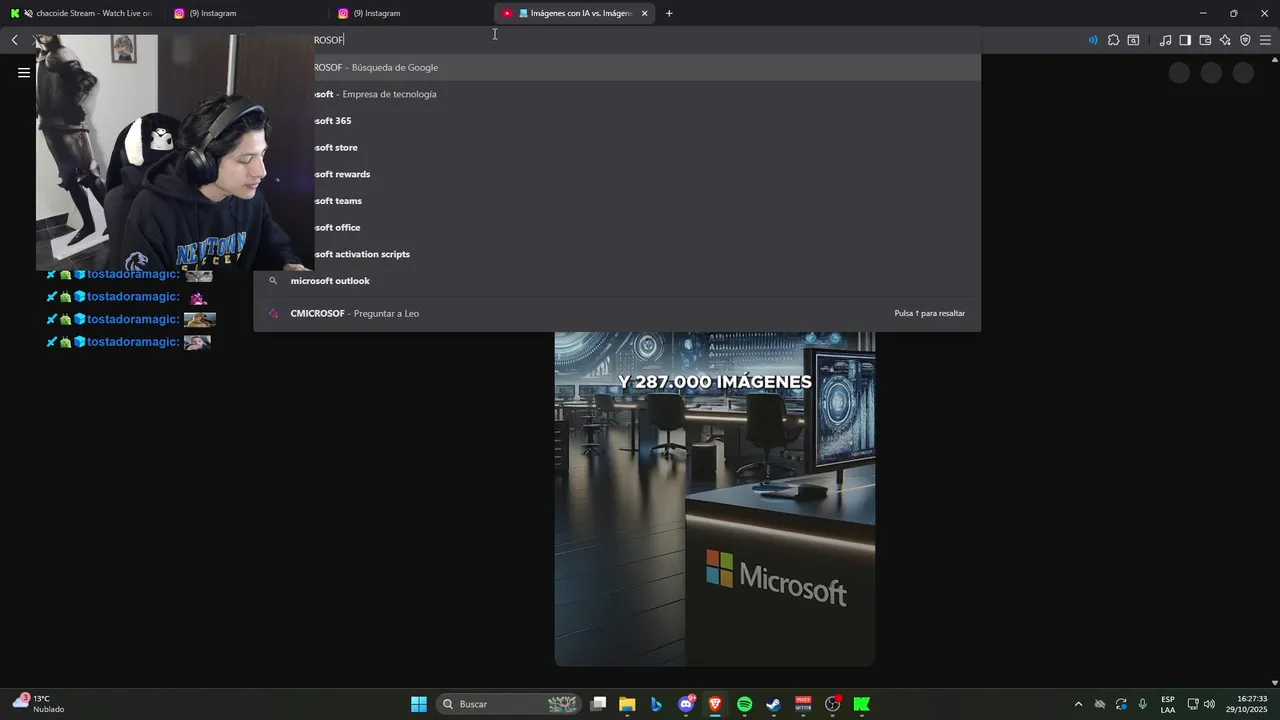Screen dimensions: 1280x720
Task: Open OBS Studio from the taskbar
Action: tap(832, 704)
